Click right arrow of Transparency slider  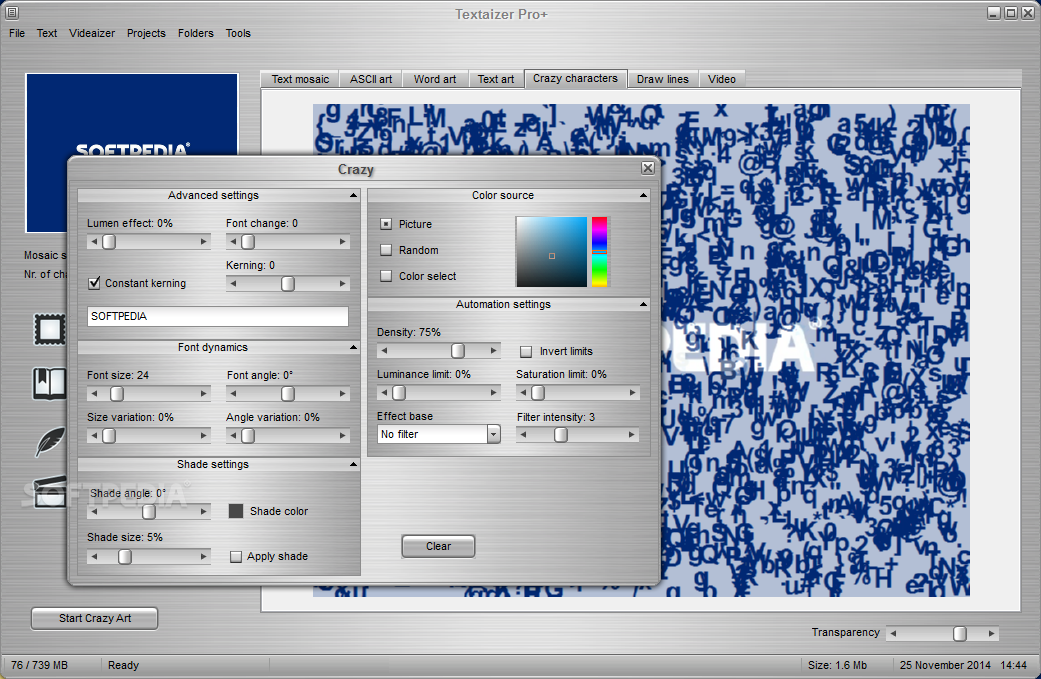click(x=991, y=634)
